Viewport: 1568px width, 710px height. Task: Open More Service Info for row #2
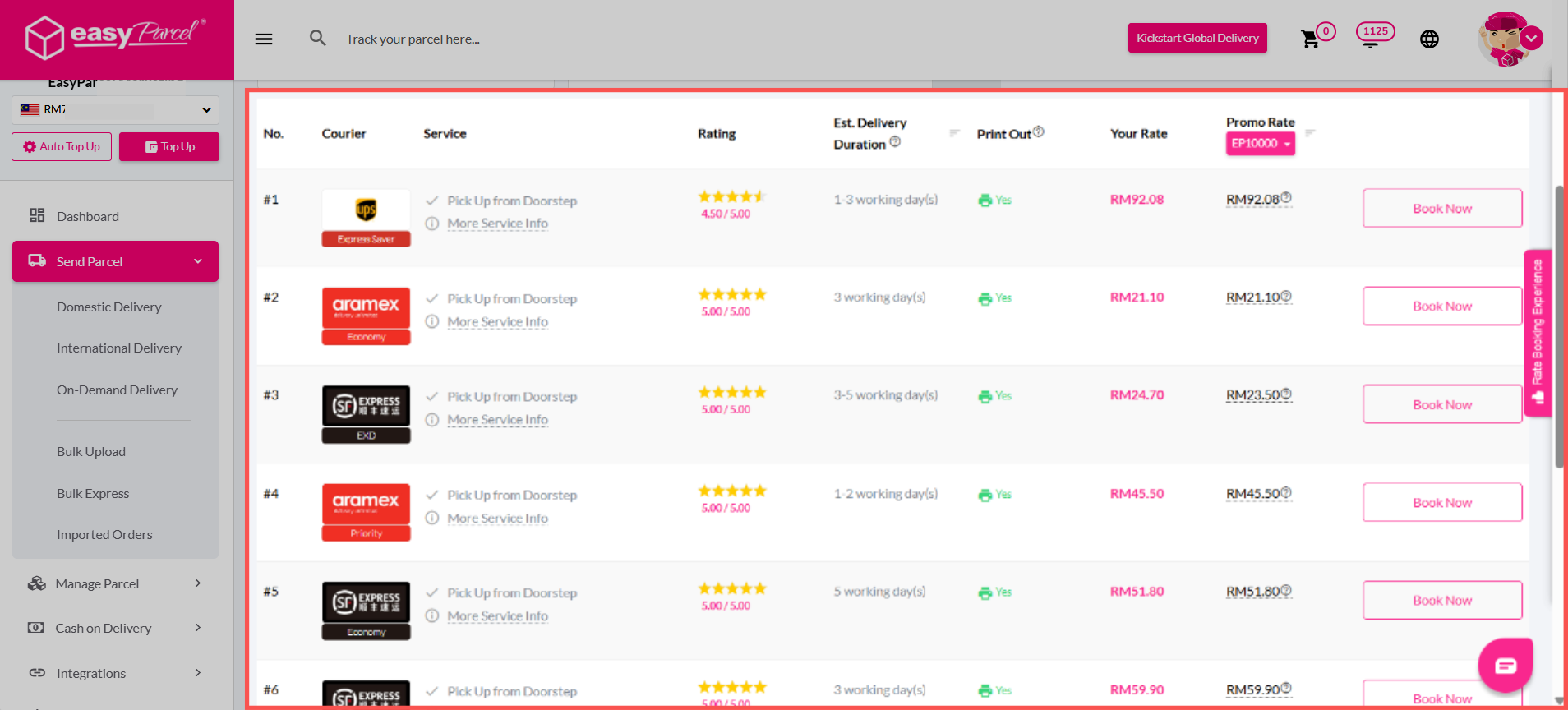[x=497, y=321]
